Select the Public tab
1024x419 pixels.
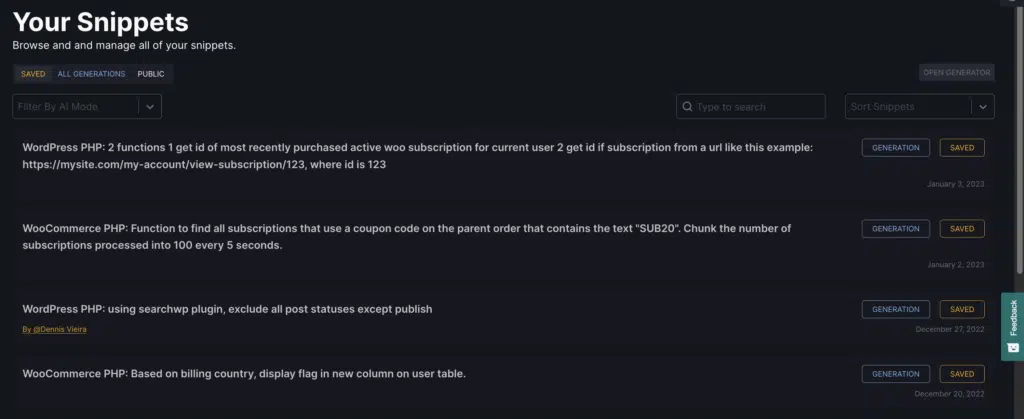tap(151, 74)
